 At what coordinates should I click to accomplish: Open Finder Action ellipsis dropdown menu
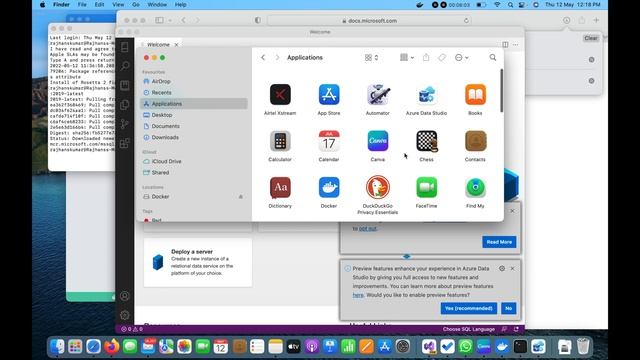pos(462,58)
